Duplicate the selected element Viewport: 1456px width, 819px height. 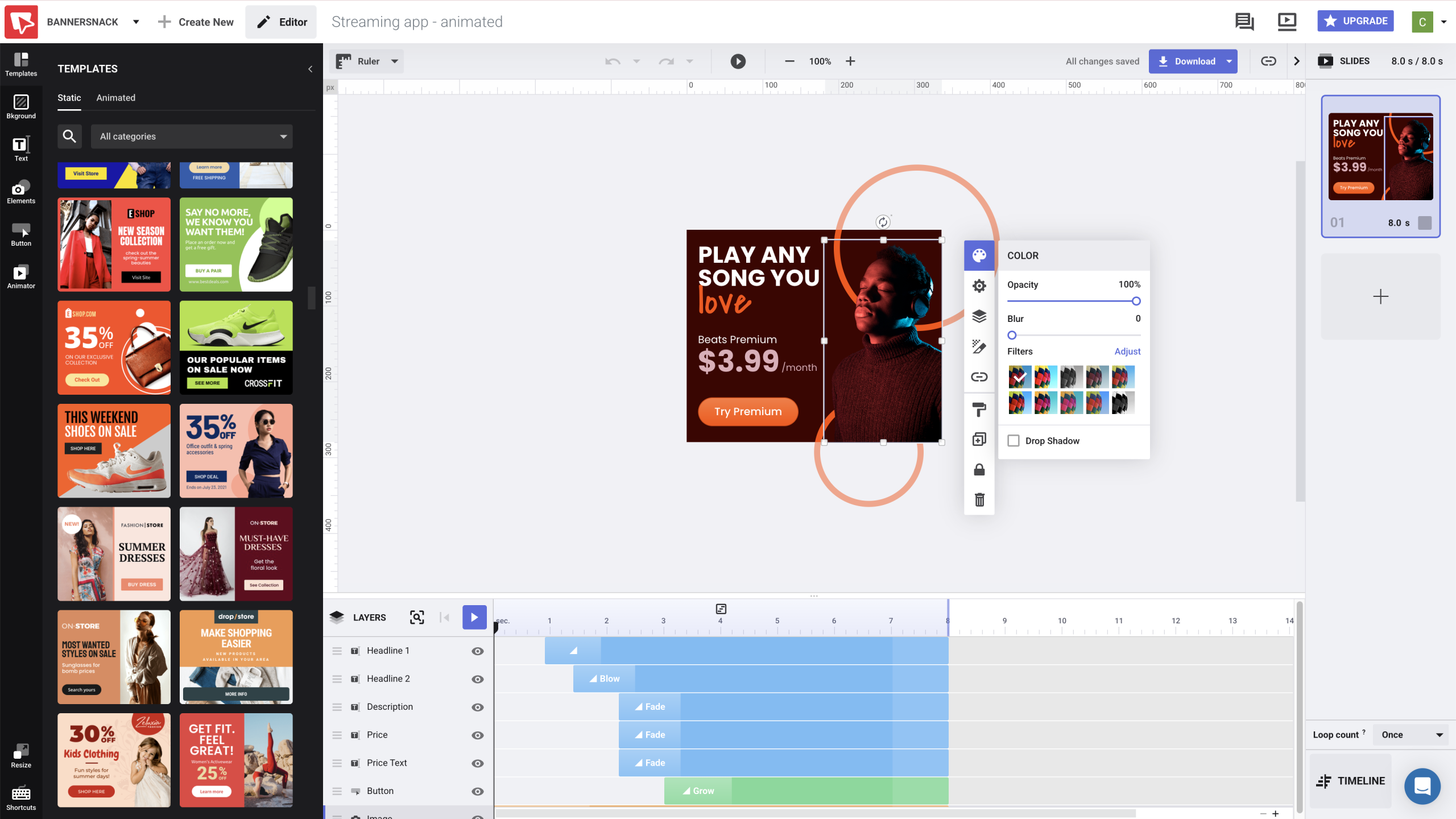[x=979, y=440]
